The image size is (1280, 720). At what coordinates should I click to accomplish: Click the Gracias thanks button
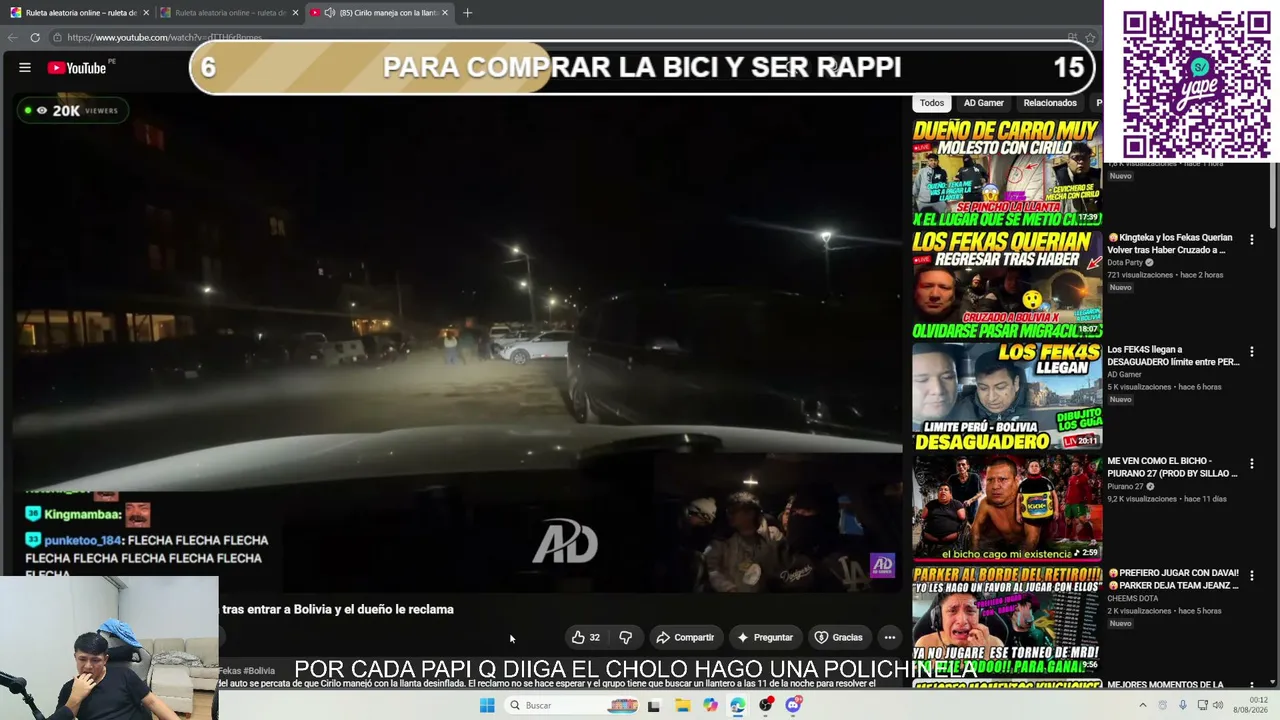pyautogui.click(x=838, y=637)
